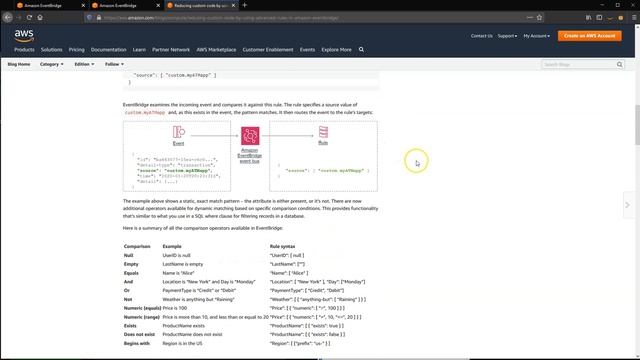Open the Events menu
This screenshot has width=640, height=360.
pos(307,49)
